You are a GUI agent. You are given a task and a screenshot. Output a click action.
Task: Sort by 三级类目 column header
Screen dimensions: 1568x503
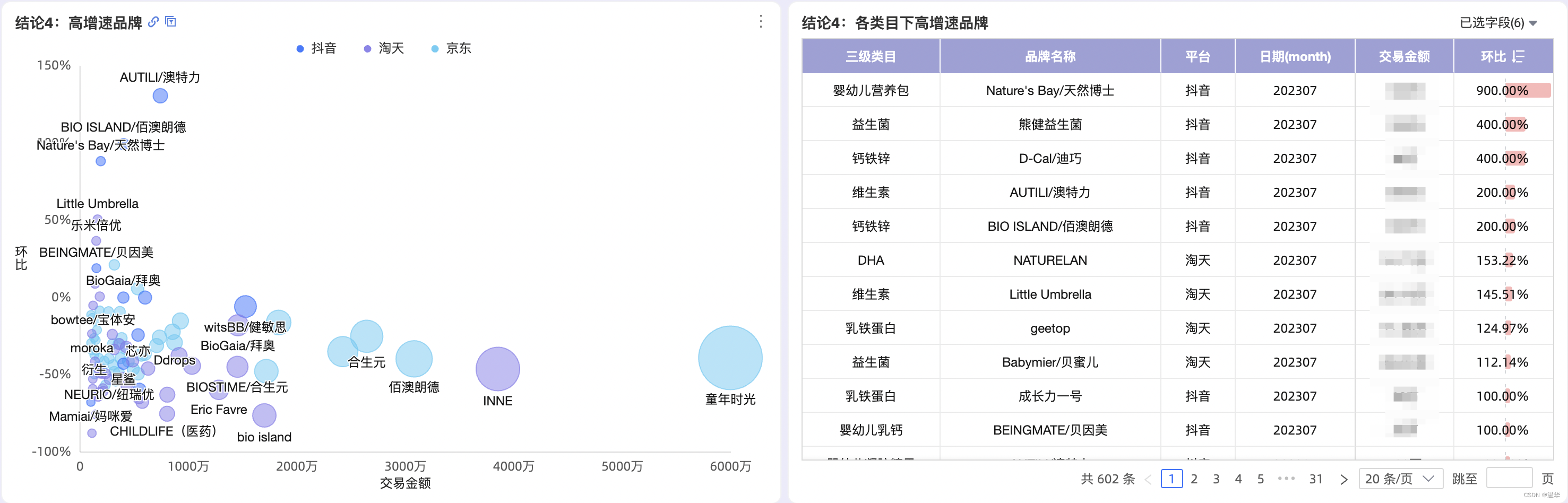(871, 57)
